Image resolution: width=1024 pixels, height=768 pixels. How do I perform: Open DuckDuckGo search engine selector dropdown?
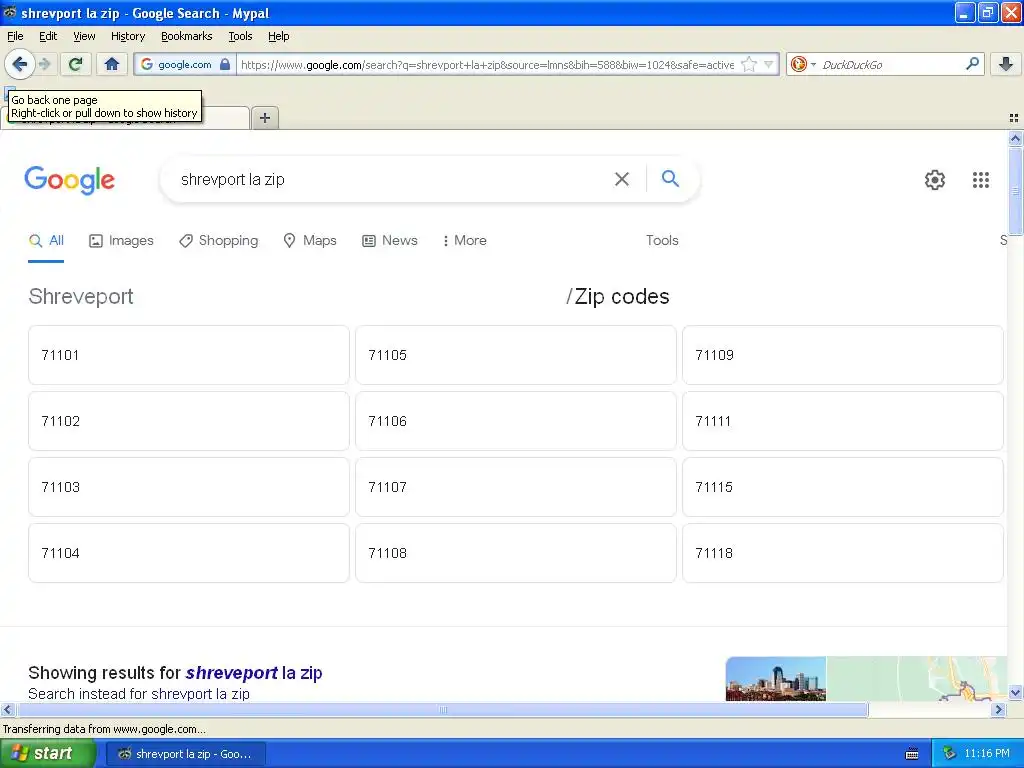[x=803, y=64]
